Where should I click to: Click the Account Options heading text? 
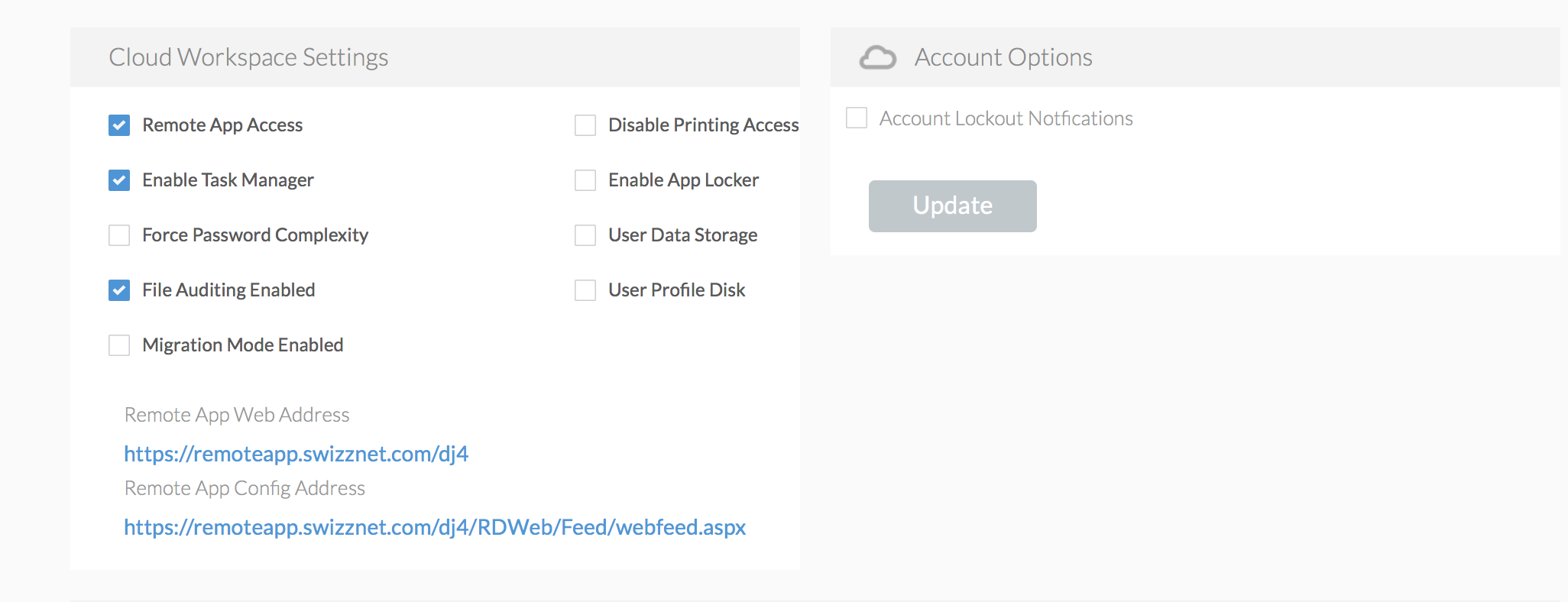[x=1003, y=57]
